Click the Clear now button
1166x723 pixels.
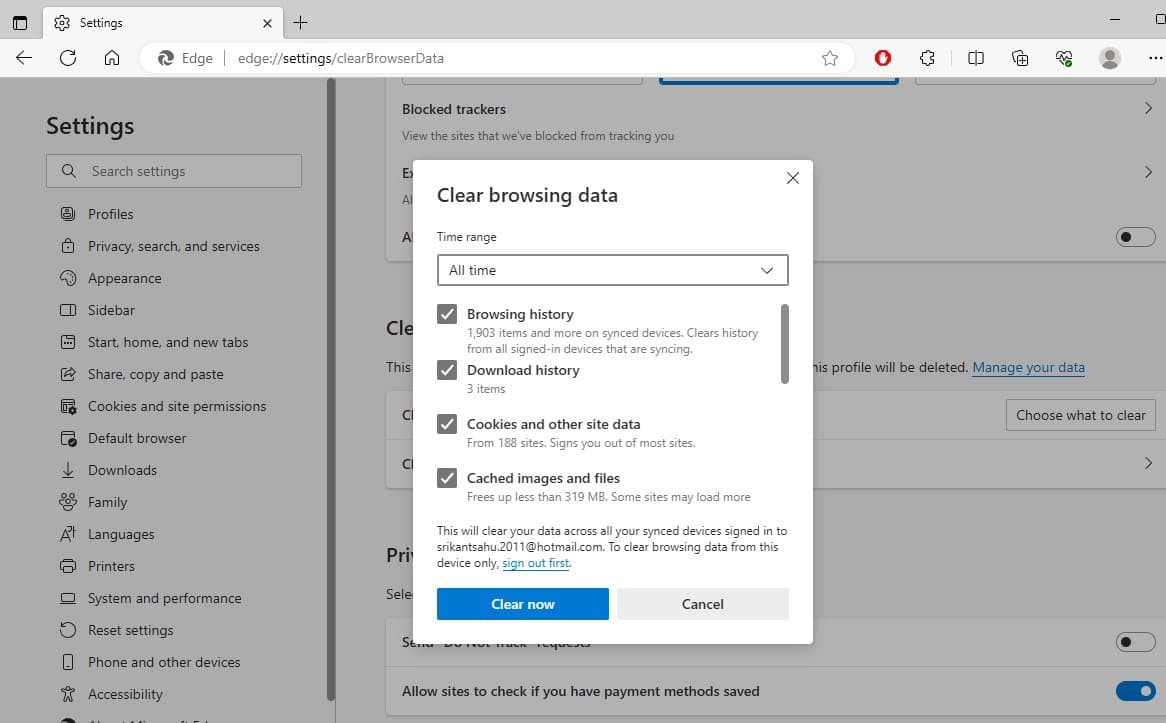pos(522,604)
